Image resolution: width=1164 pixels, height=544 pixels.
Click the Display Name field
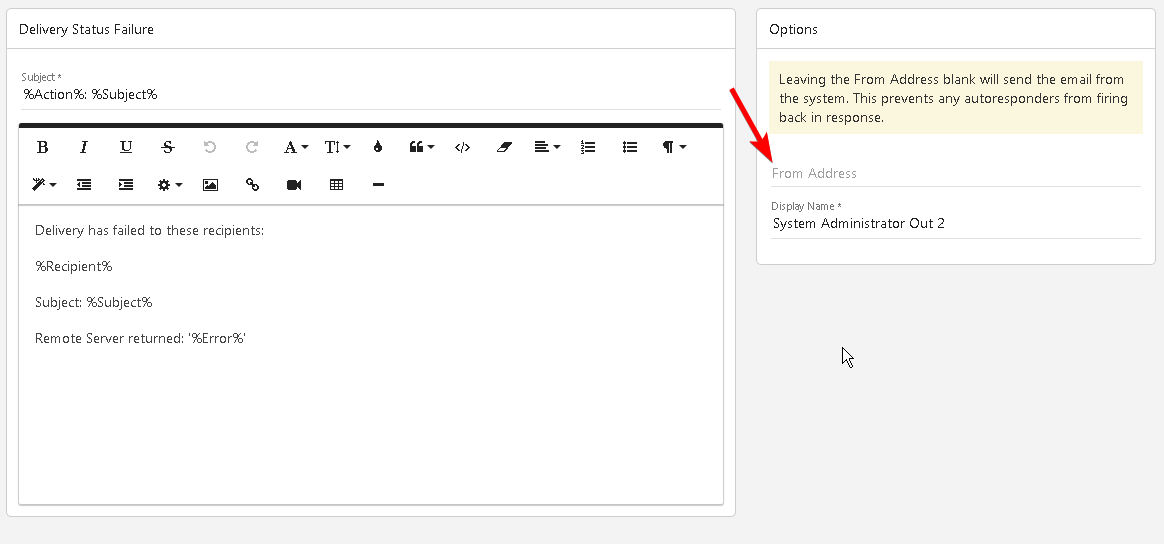(x=955, y=223)
